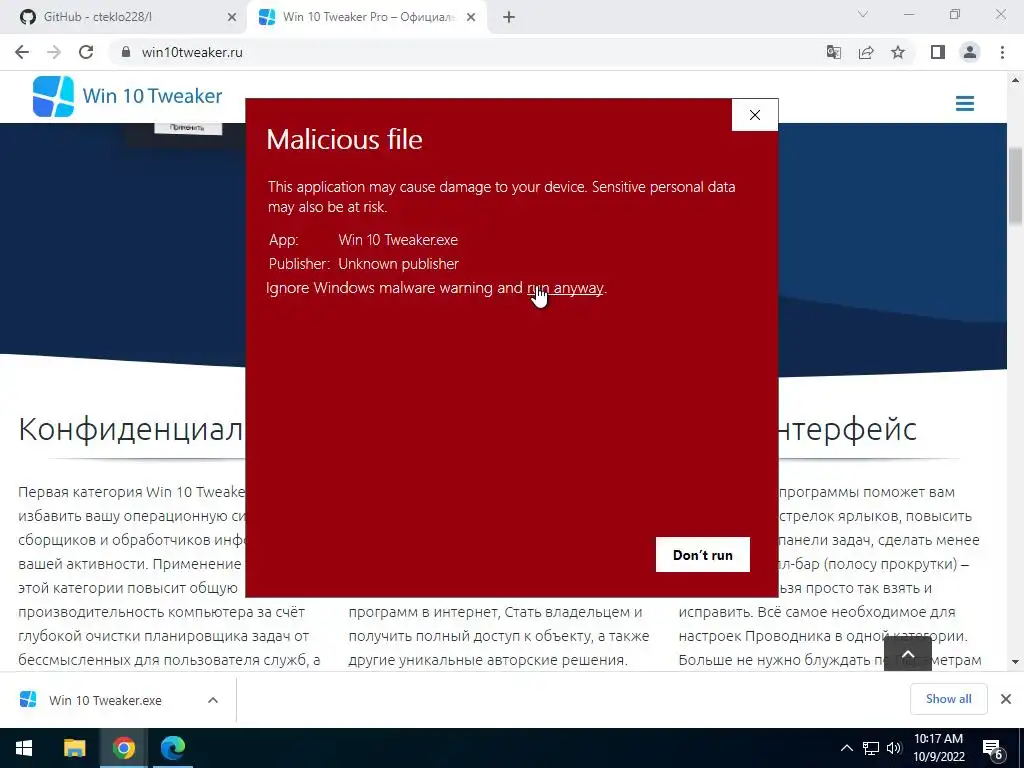Toggle the browser side panel
This screenshot has height=768, width=1024.
tap(938, 52)
